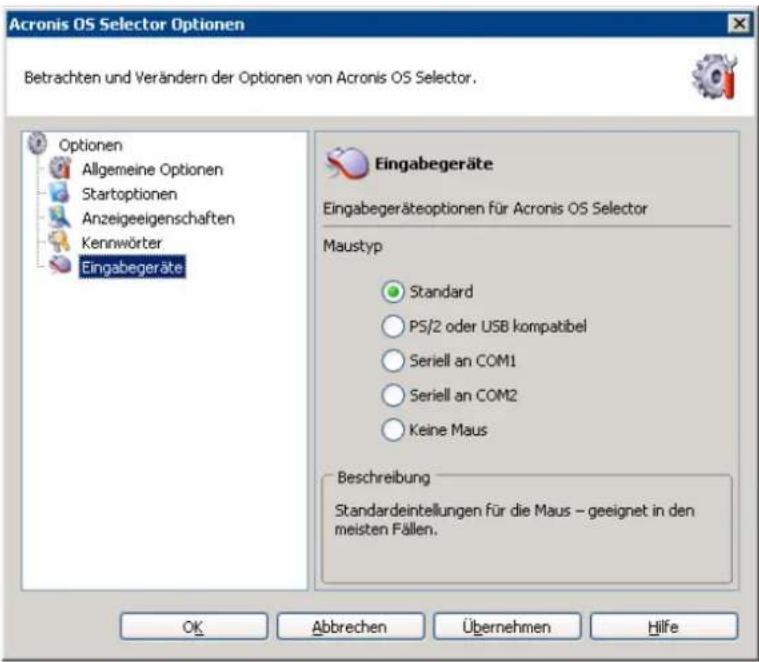Click the Optionen root gear icon
This screenshot has height=662, width=759.
click(37, 143)
